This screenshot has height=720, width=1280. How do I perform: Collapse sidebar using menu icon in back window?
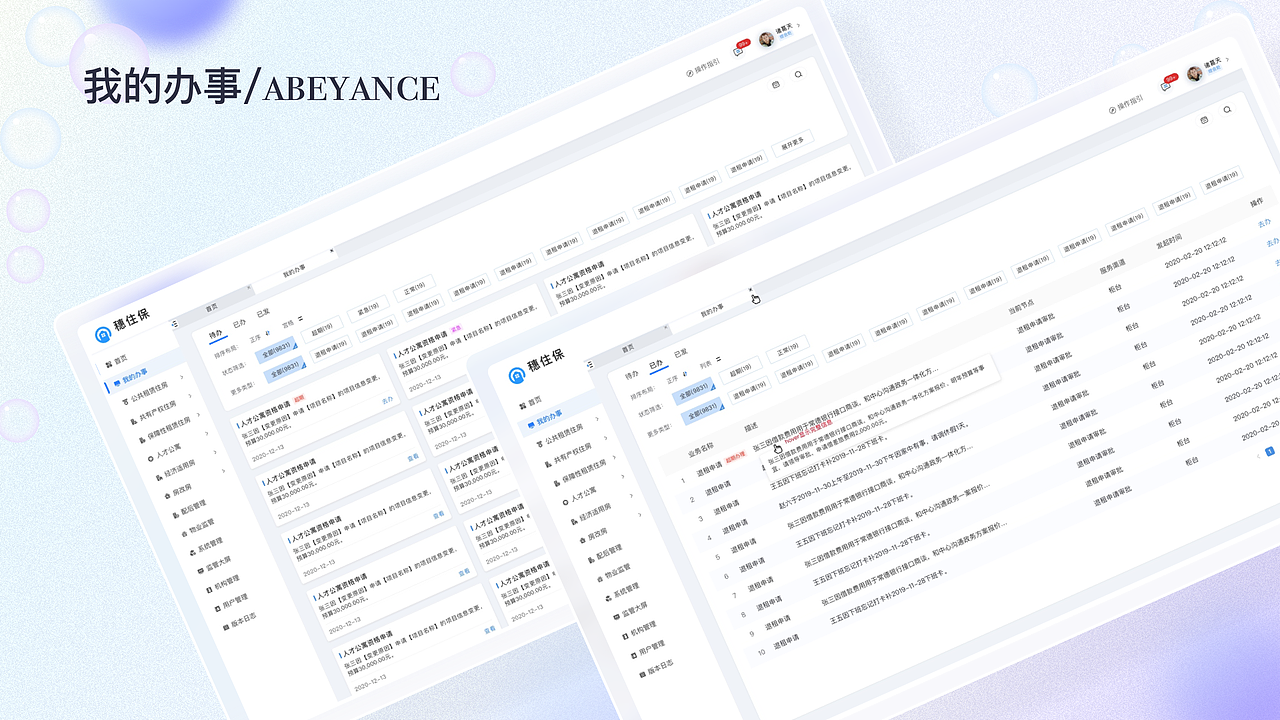174,324
